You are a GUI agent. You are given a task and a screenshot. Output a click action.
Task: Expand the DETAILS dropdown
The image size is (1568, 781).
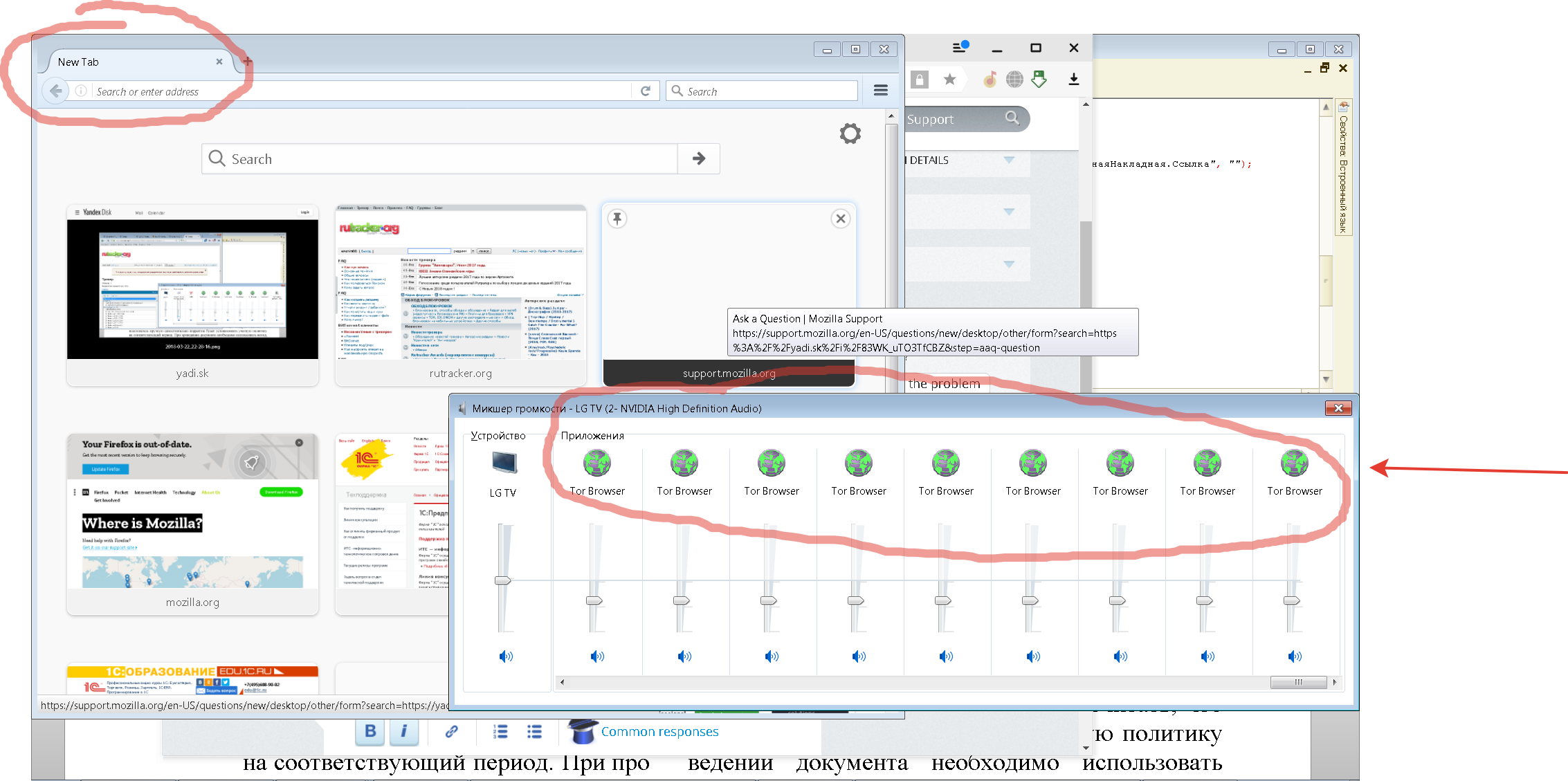(1009, 160)
